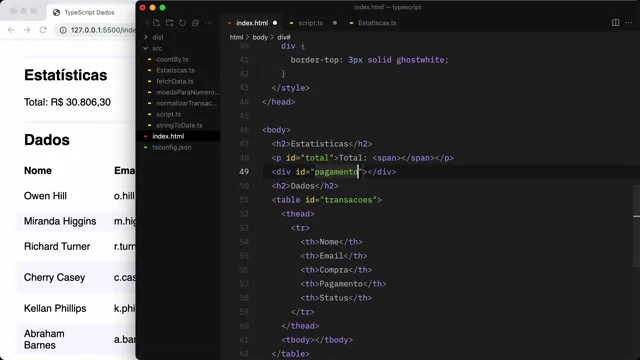This screenshot has height=360, width=640.
Task: Click the <tbody></tbody> code line
Action: (317, 340)
